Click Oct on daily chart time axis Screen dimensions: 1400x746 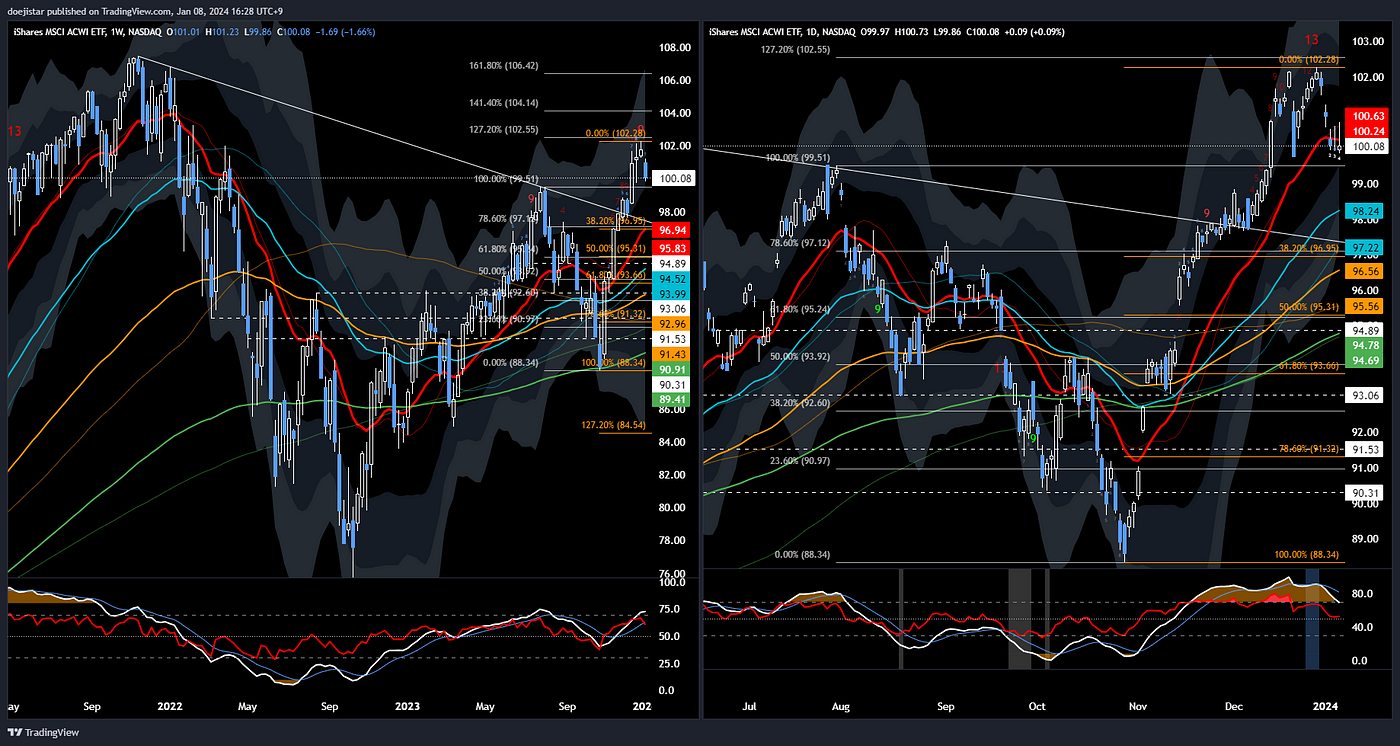[1037, 706]
